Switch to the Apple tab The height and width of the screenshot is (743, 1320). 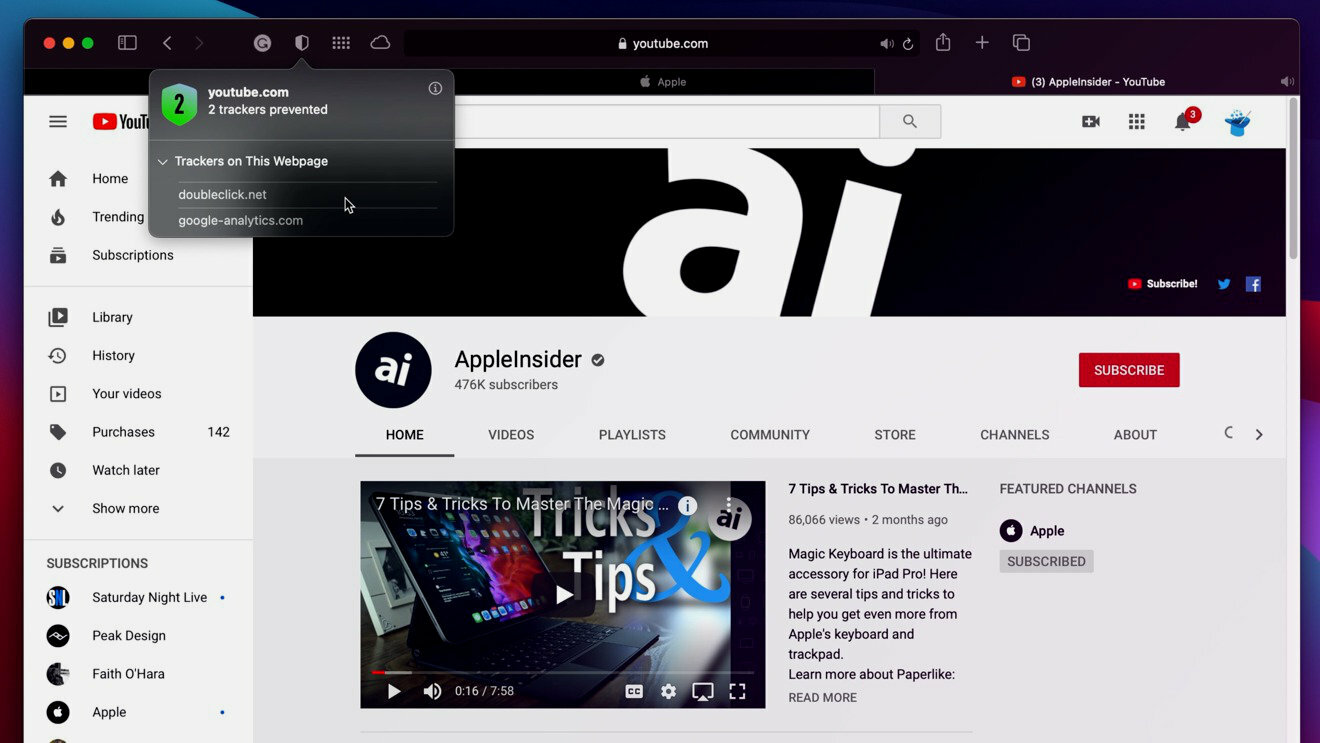point(662,82)
